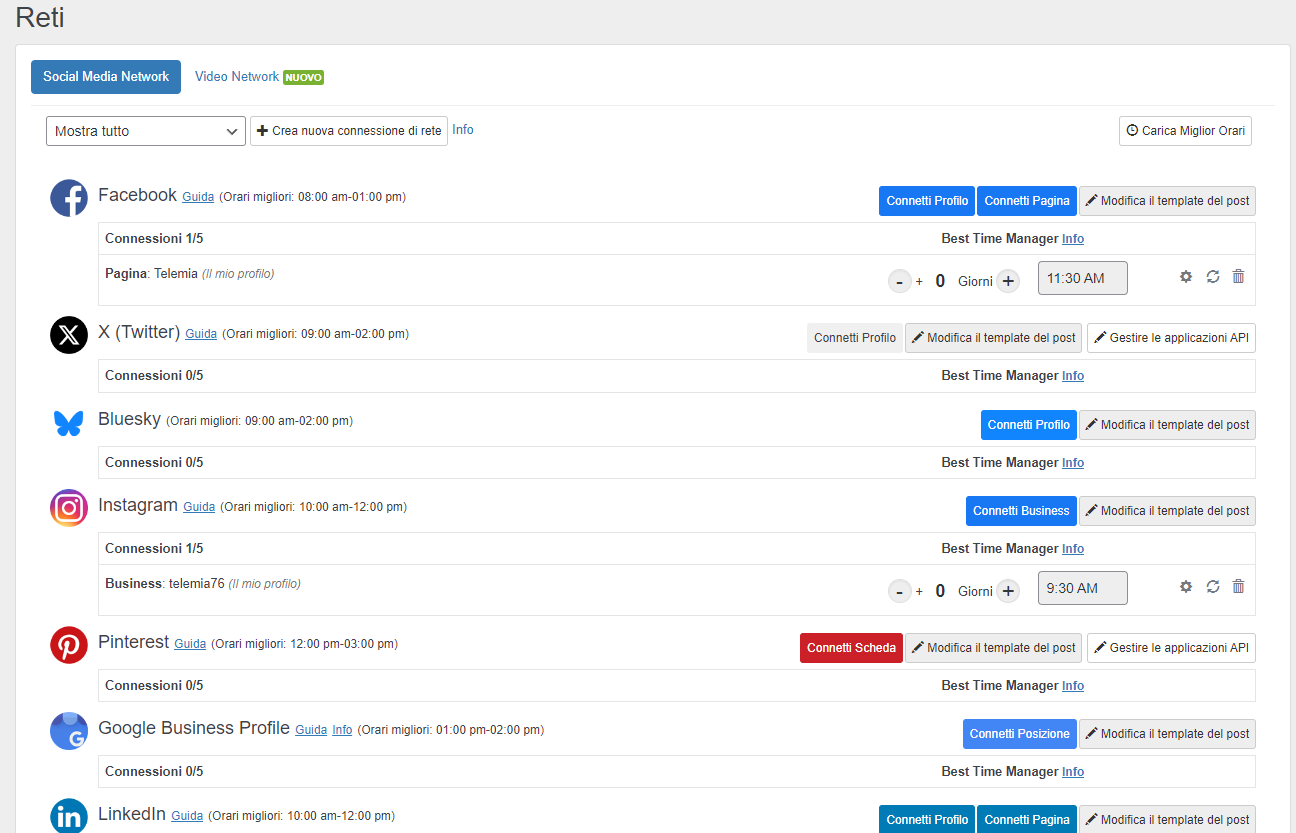Open the Google Business Profile Guida link
The width and height of the screenshot is (1296, 833).
tap(311, 730)
